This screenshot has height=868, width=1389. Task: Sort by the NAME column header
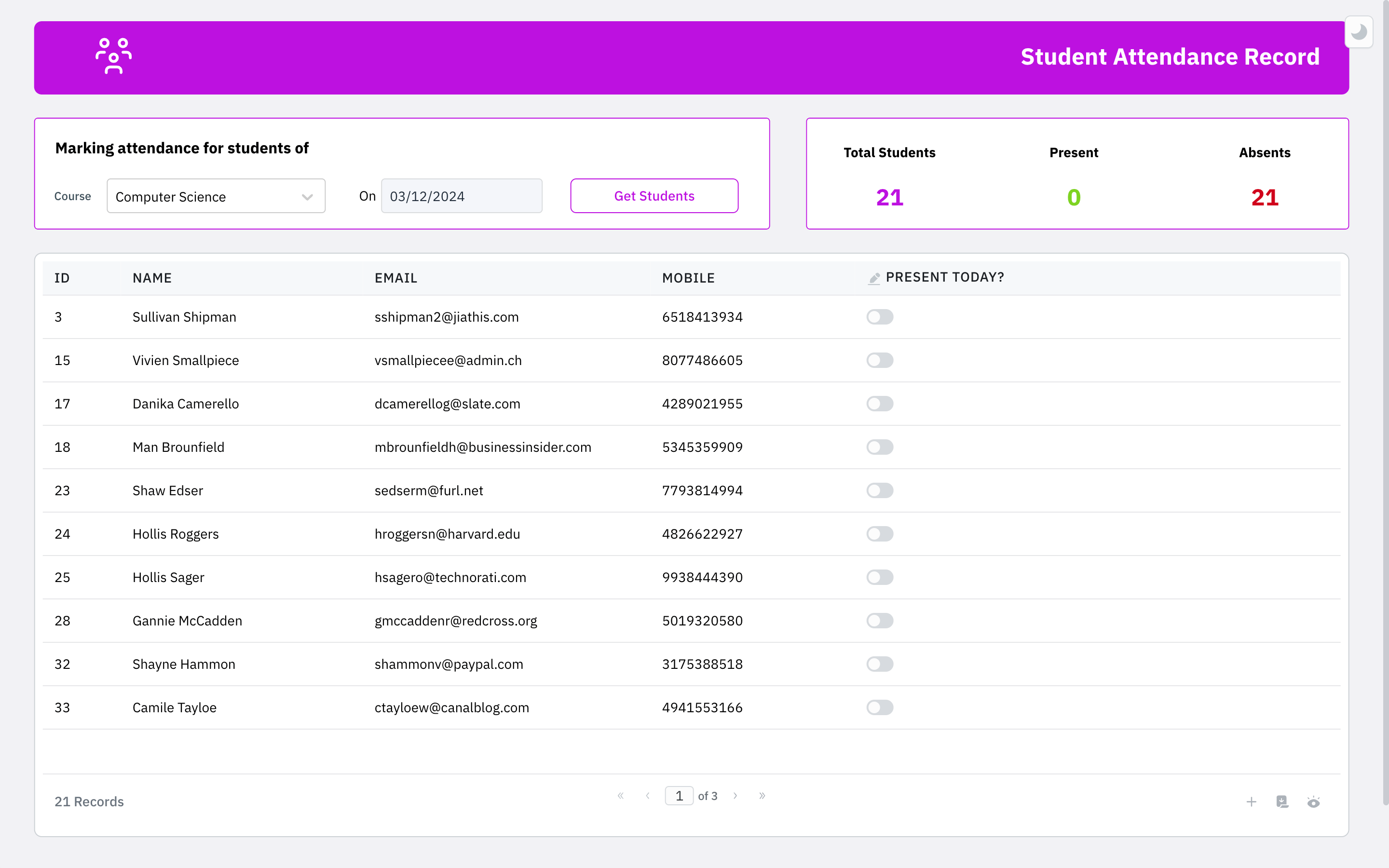[152, 278]
